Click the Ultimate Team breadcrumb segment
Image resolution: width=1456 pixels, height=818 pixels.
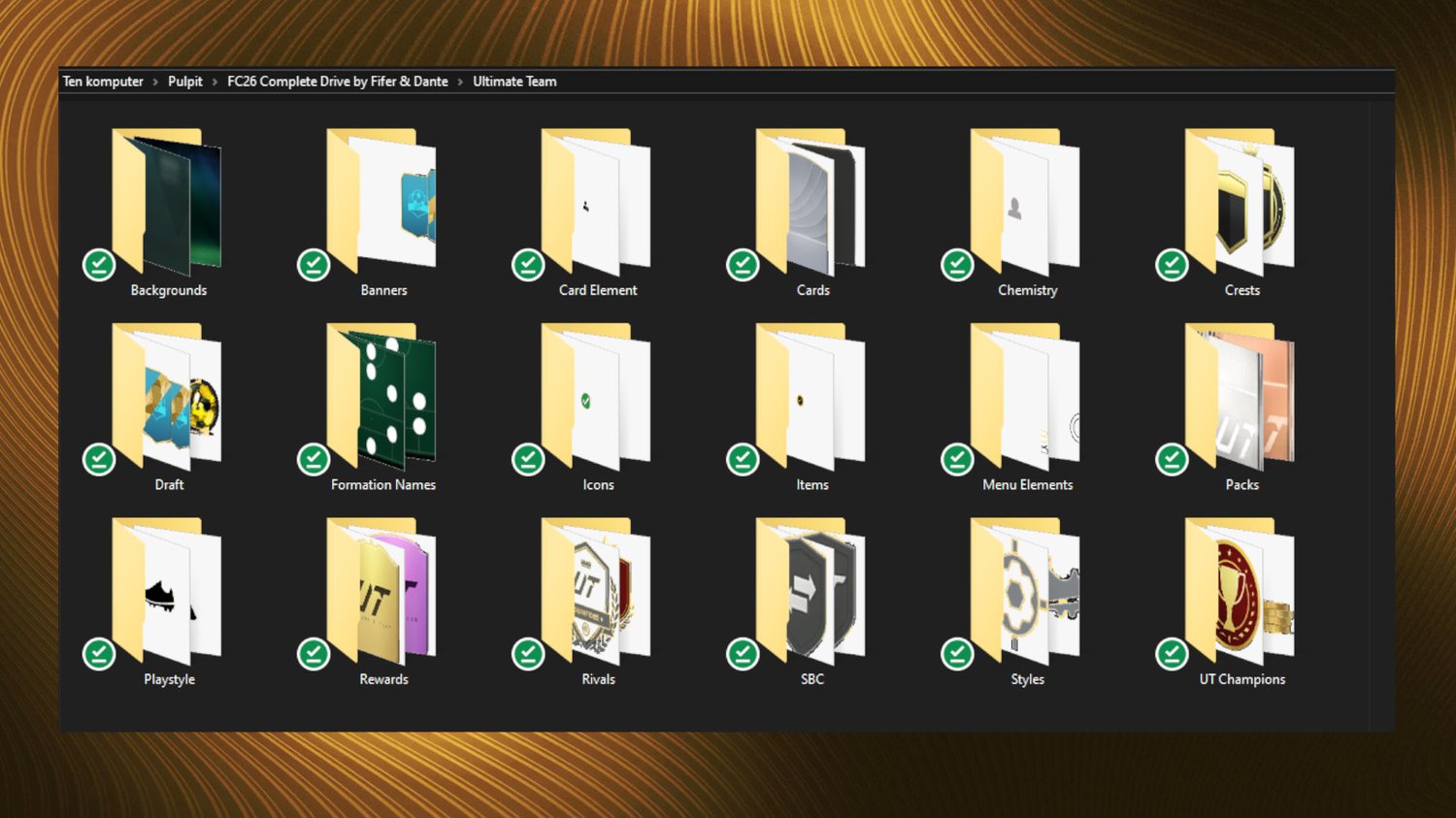coord(514,82)
